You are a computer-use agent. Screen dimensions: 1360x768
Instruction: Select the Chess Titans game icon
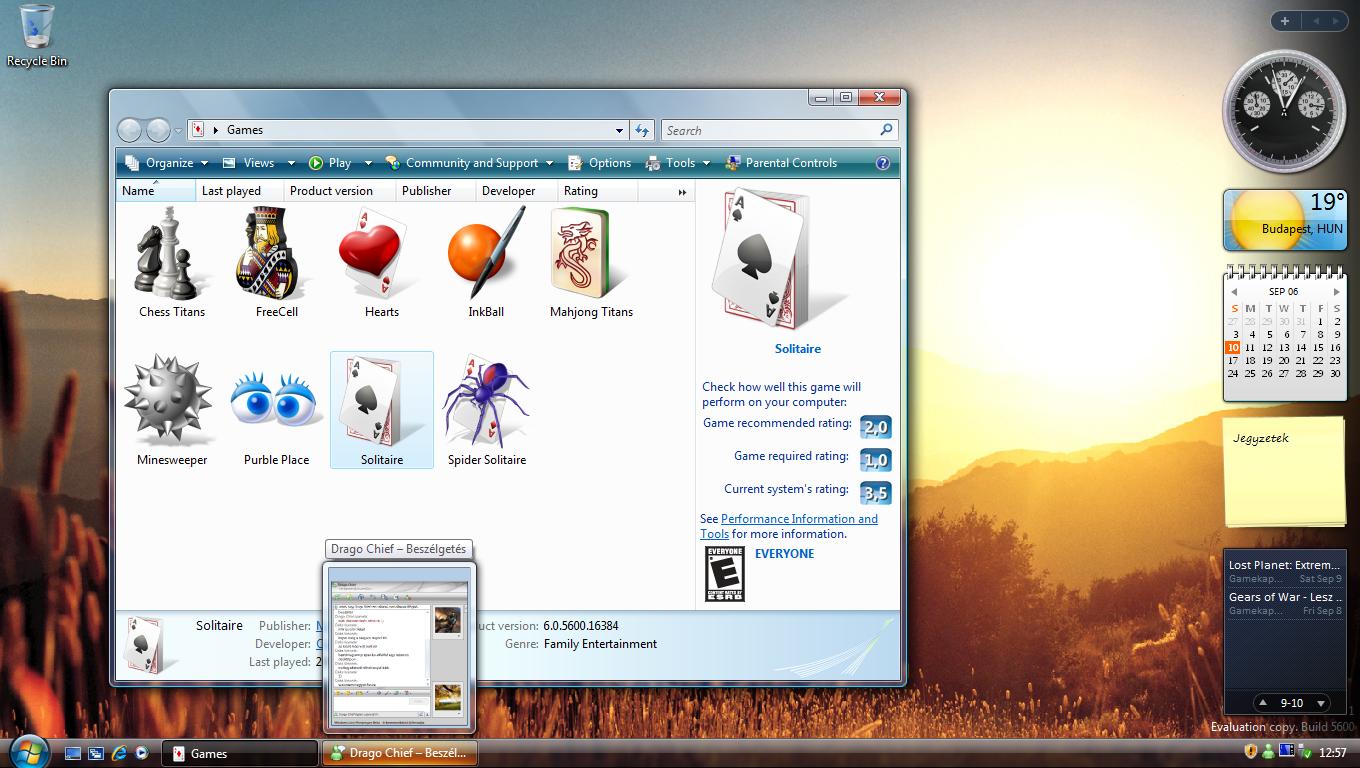coord(172,263)
